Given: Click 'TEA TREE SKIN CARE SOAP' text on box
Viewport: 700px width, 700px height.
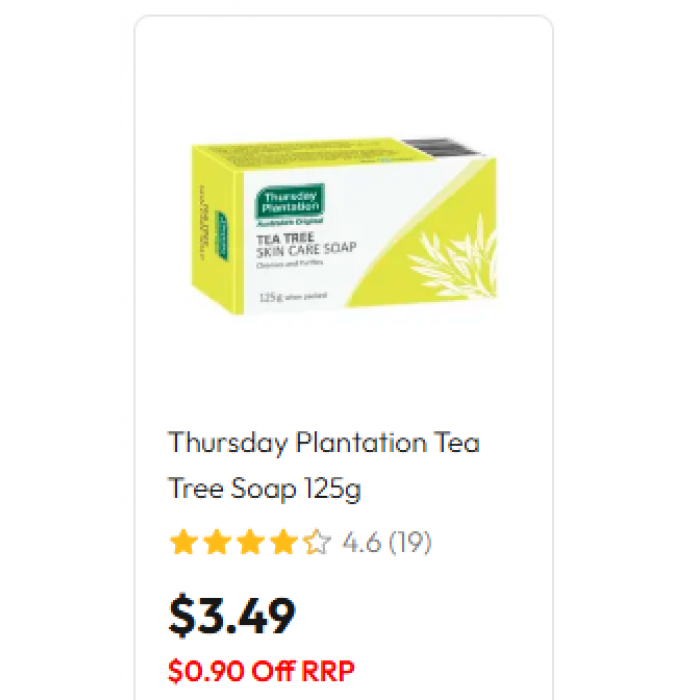Looking at the screenshot, I should (x=306, y=245).
